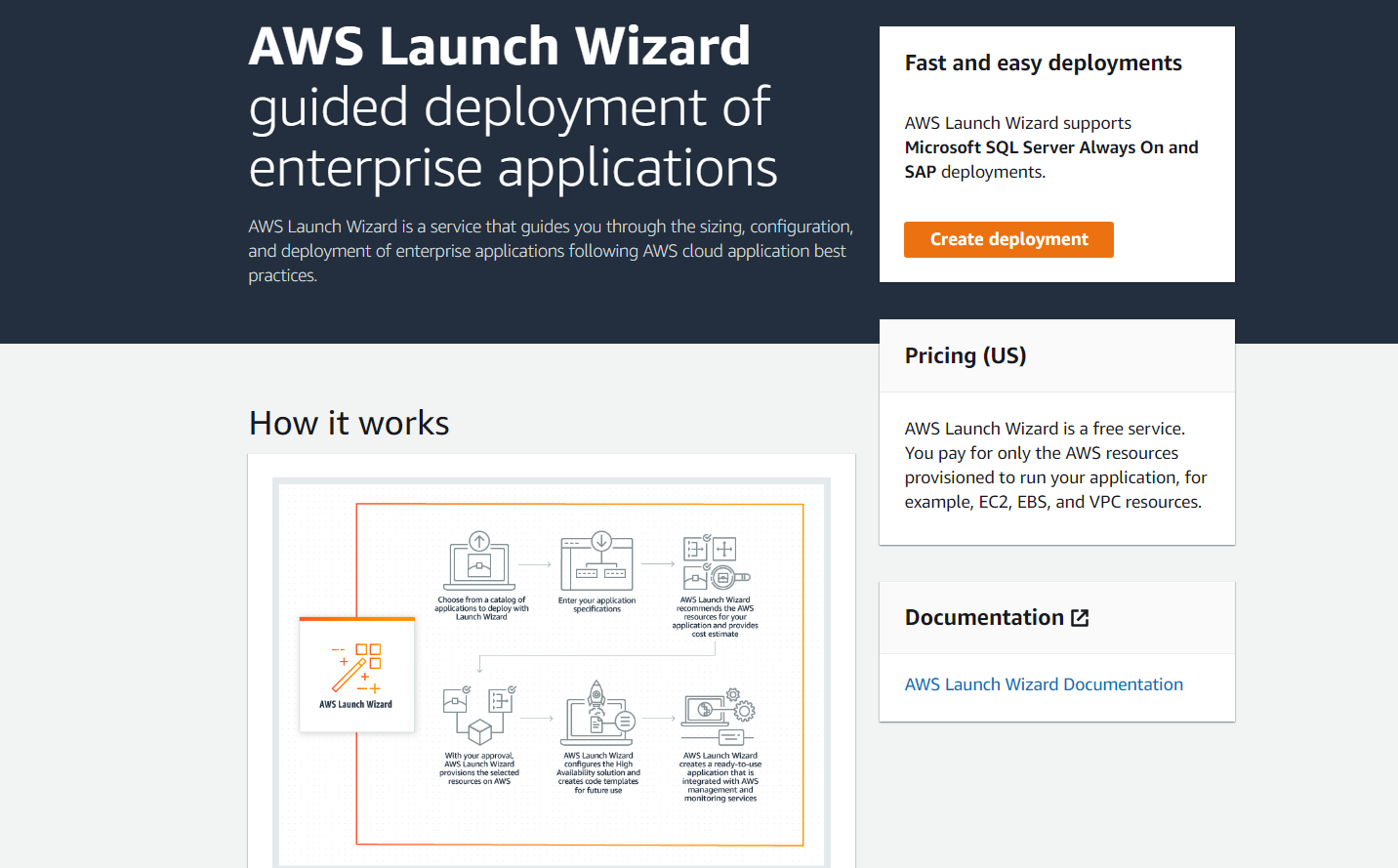
Task: Click the arrow connecting catalog and specifications steps
Action: point(534,562)
